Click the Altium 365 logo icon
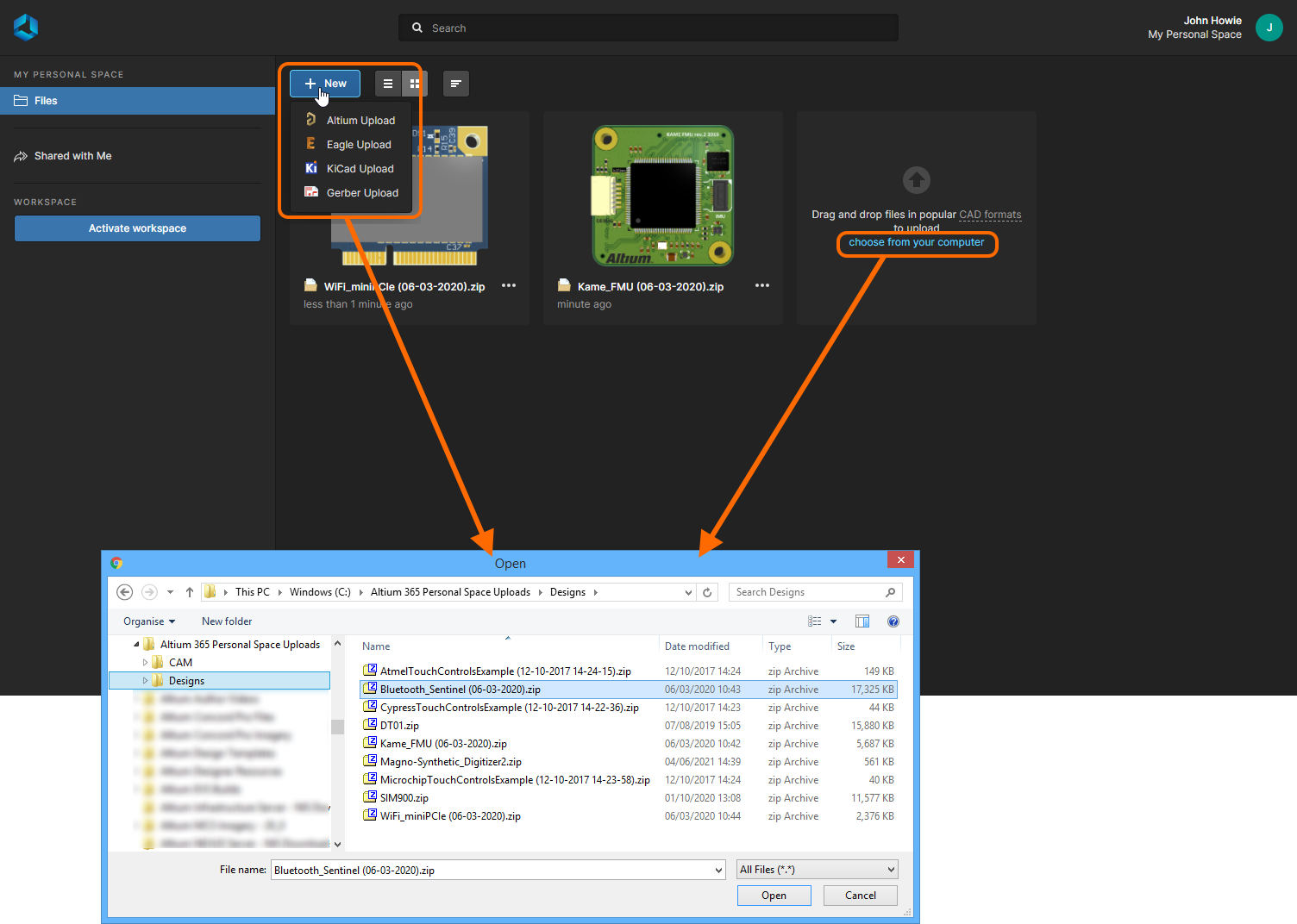1297x924 pixels. [x=26, y=28]
